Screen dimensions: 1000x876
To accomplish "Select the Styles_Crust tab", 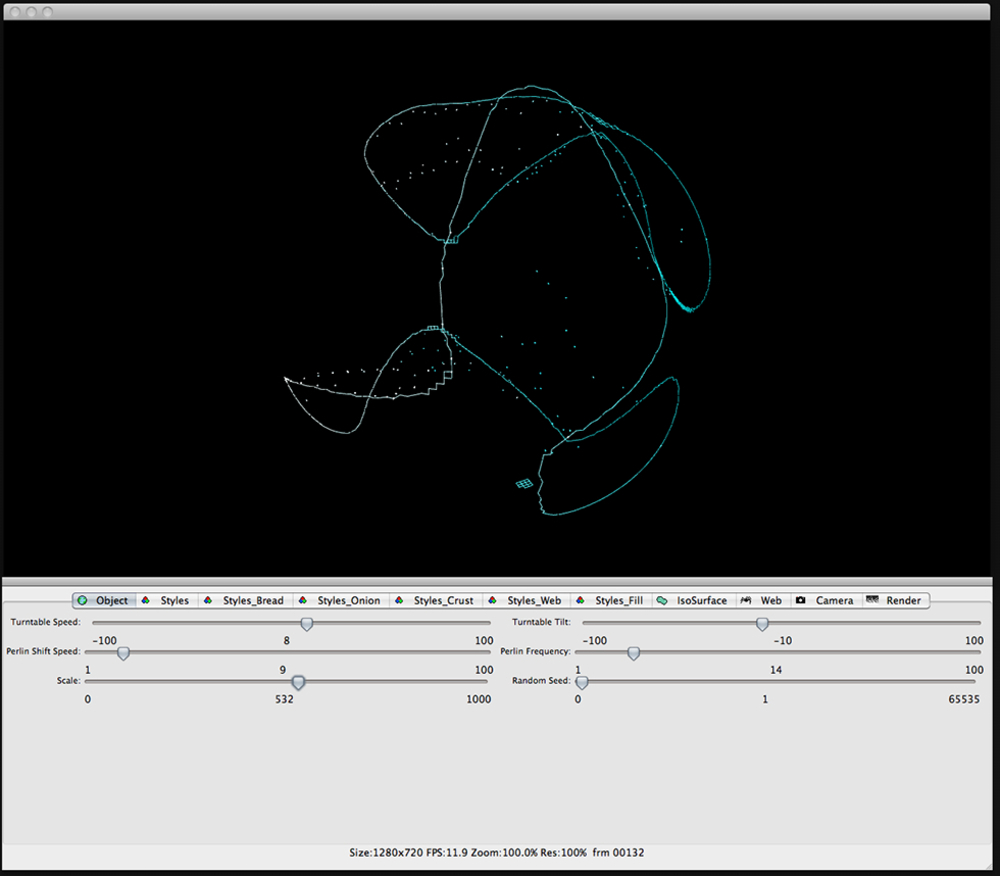I will [x=437, y=600].
